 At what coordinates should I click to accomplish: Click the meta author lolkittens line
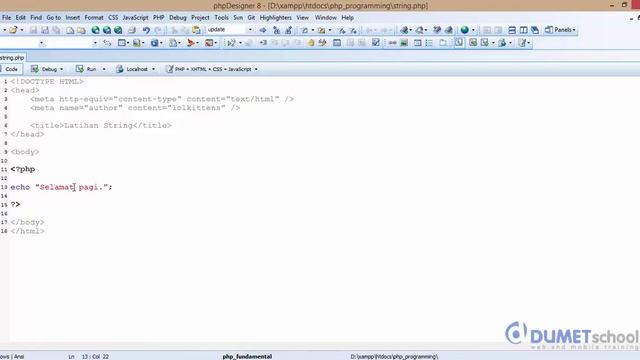(x=135, y=108)
